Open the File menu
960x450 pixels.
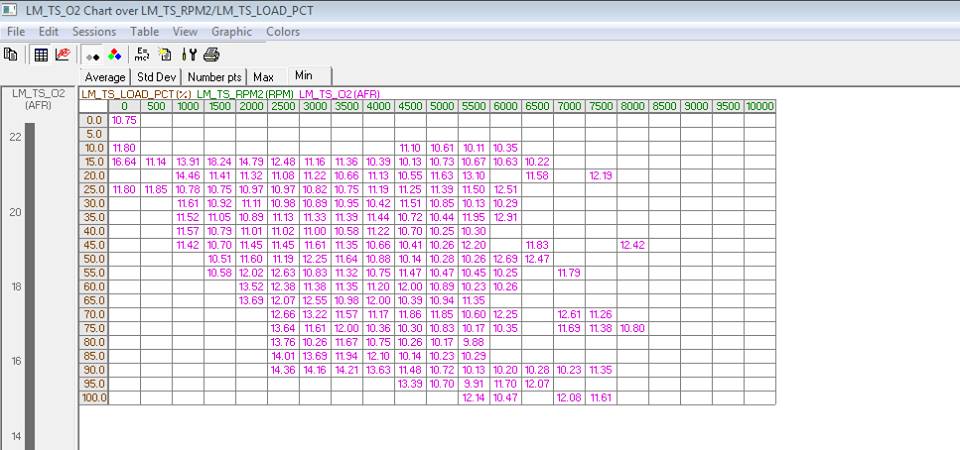point(16,31)
